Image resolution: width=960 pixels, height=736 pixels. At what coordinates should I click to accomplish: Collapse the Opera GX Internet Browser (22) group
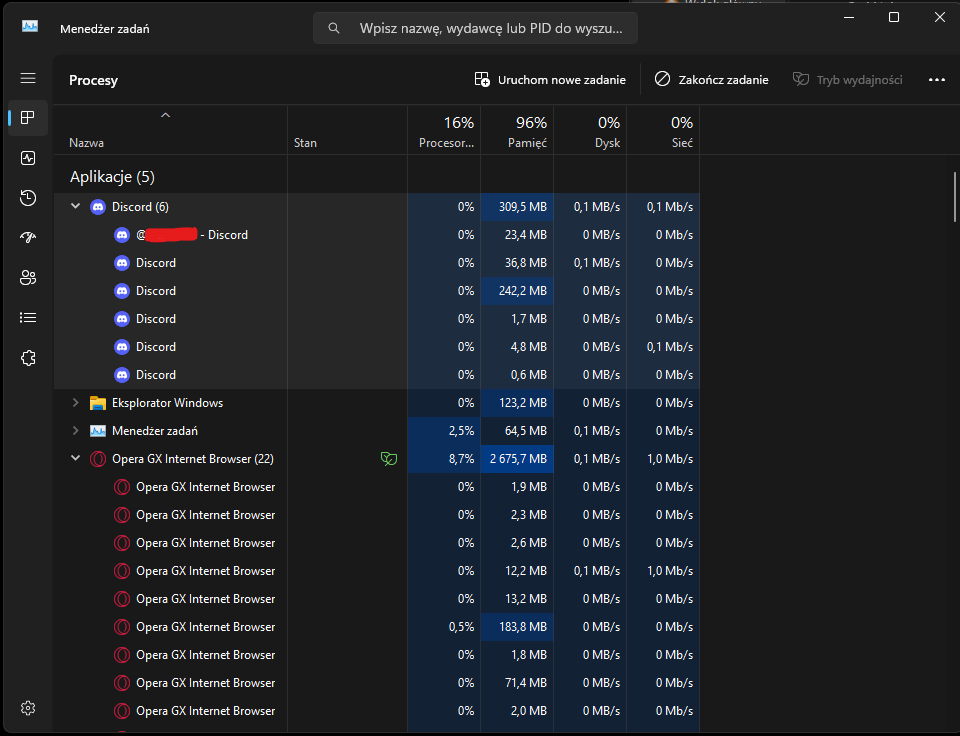click(75, 458)
